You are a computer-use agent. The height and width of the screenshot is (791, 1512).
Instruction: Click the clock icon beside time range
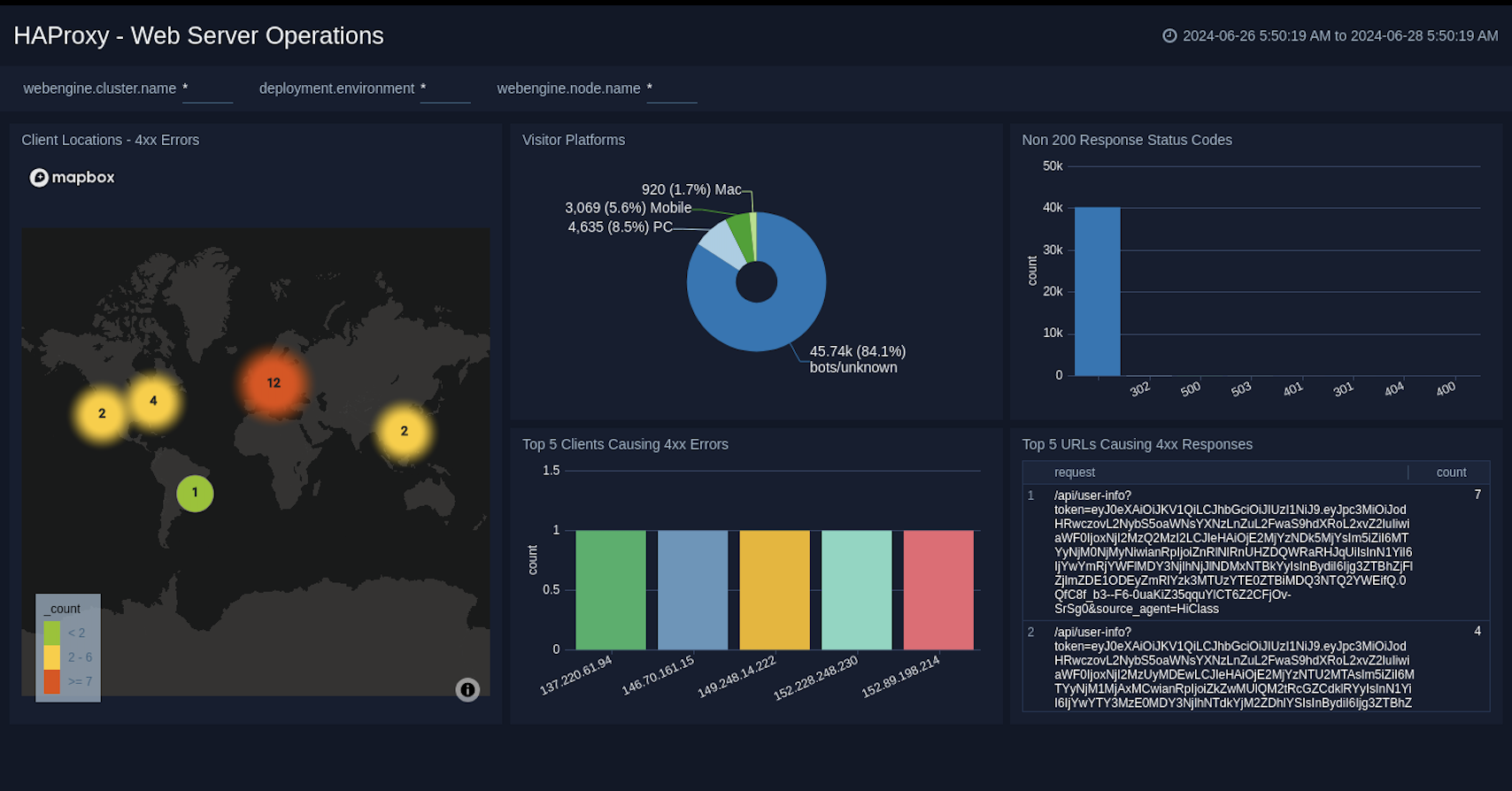(1169, 36)
